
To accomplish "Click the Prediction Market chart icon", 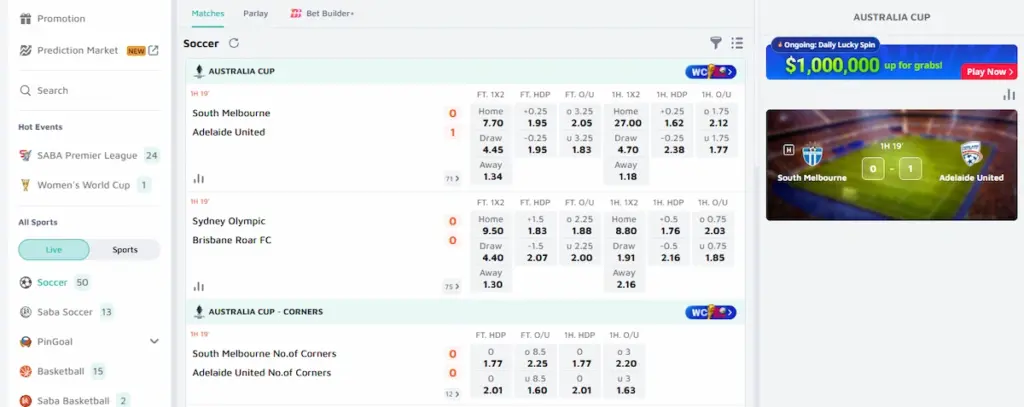I will pyautogui.click(x=25, y=50).
